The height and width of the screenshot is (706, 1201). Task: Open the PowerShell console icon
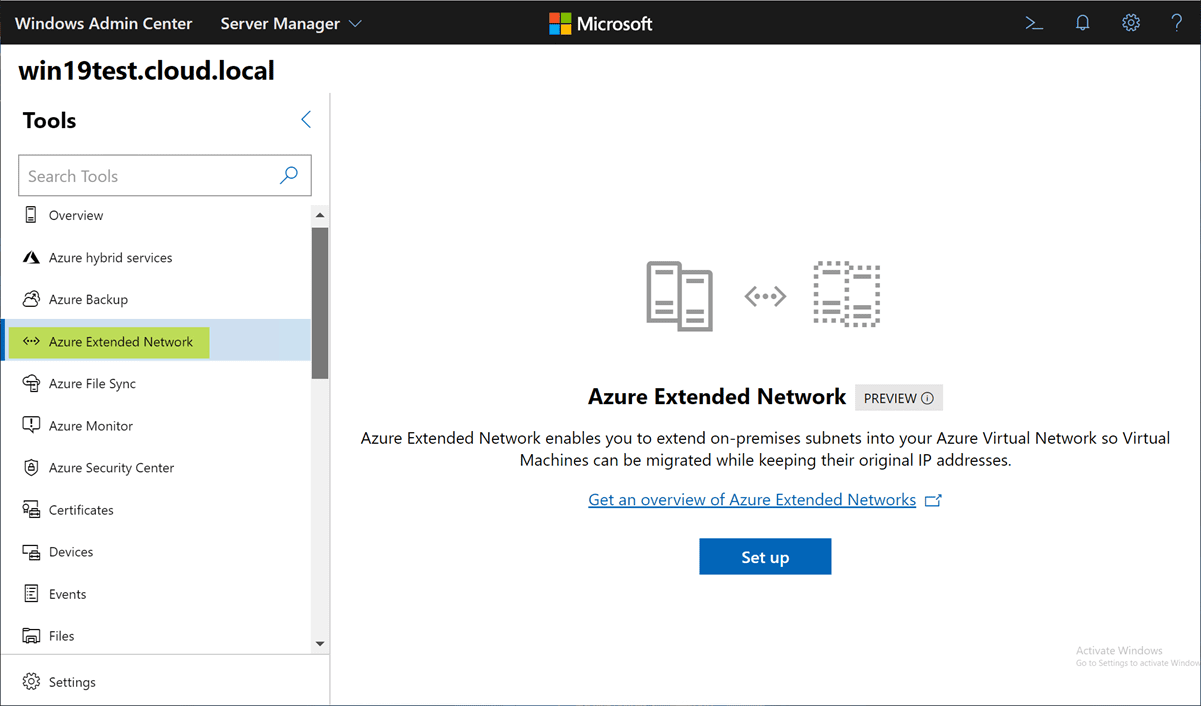pos(1035,23)
